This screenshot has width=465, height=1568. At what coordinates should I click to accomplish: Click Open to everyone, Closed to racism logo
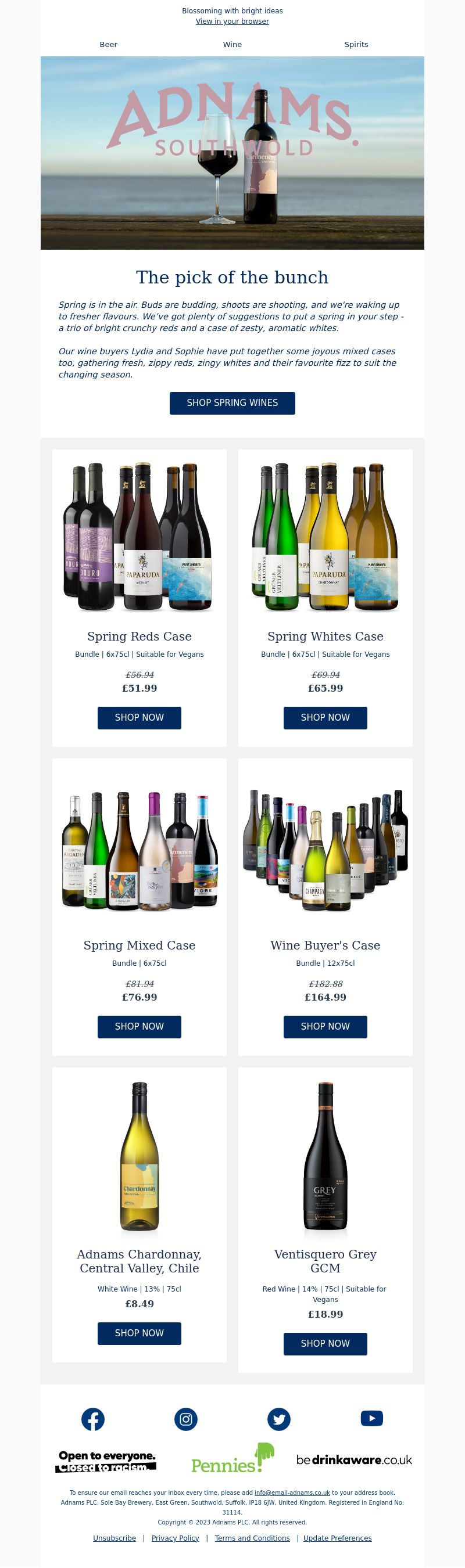coord(106,1461)
